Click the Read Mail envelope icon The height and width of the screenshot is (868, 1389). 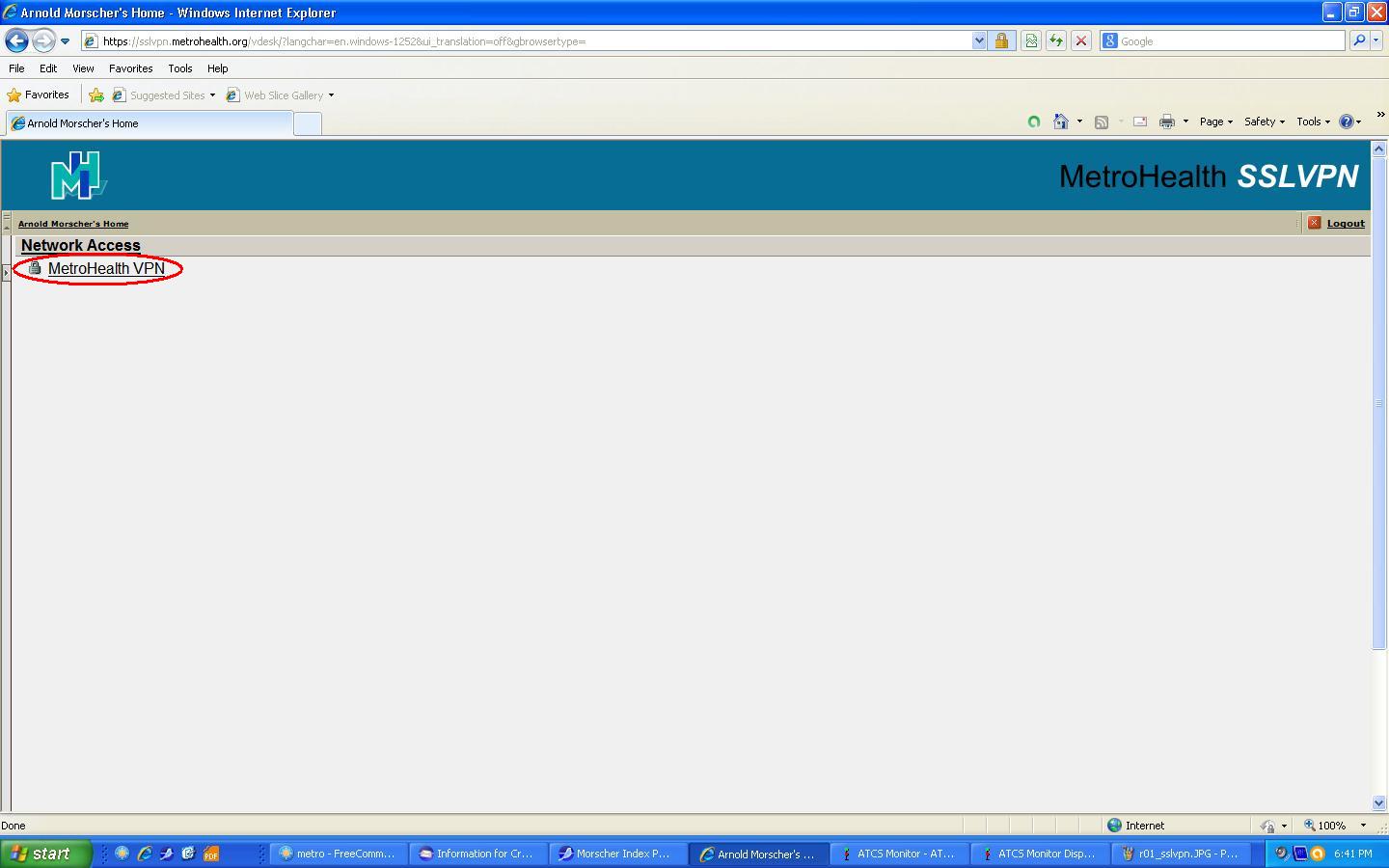1139,122
